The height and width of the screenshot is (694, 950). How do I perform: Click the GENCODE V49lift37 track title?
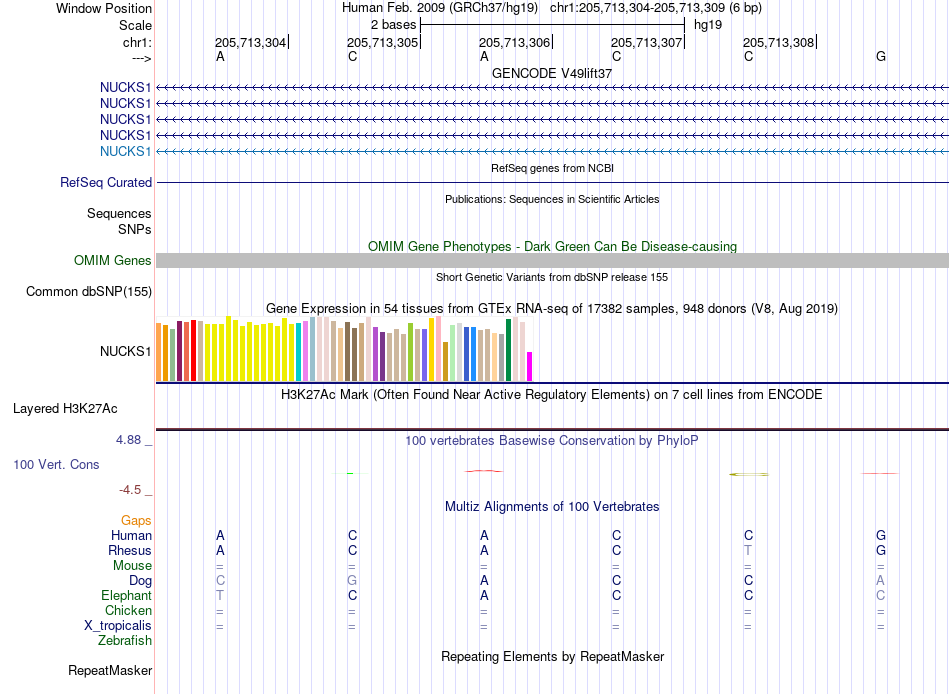click(552, 73)
